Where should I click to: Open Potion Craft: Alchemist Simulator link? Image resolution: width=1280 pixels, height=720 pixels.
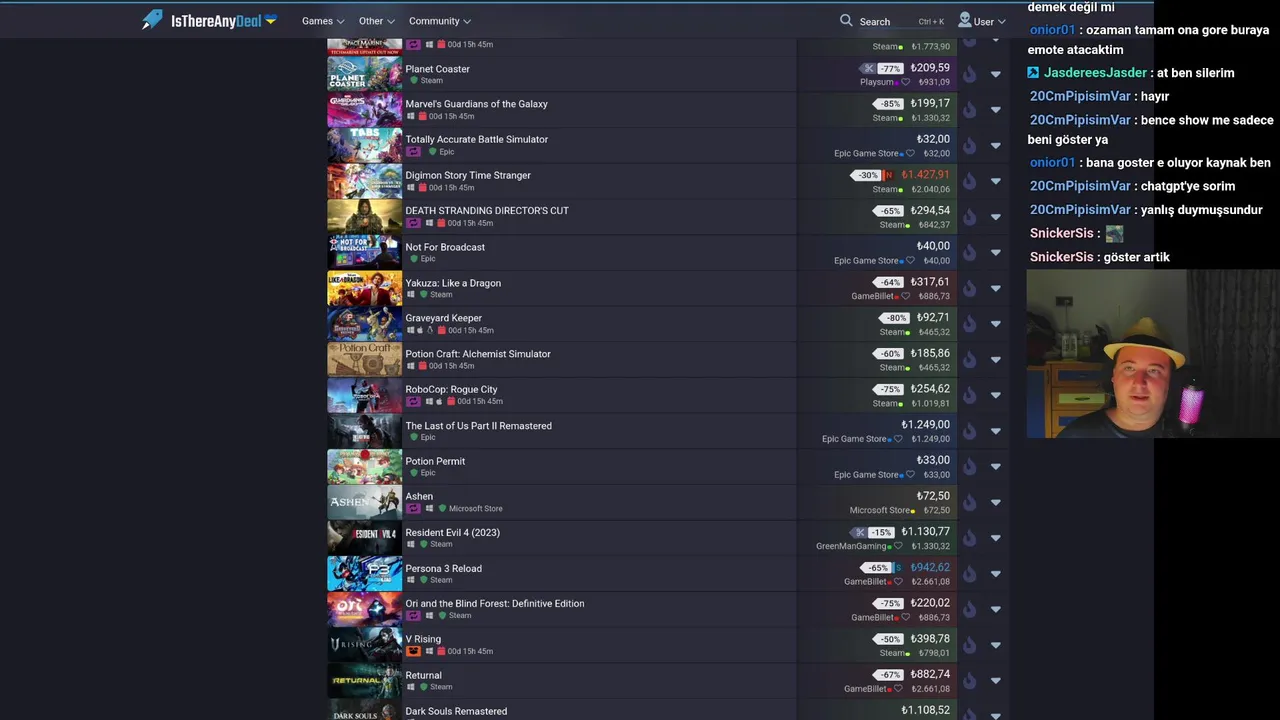[x=478, y=354]
